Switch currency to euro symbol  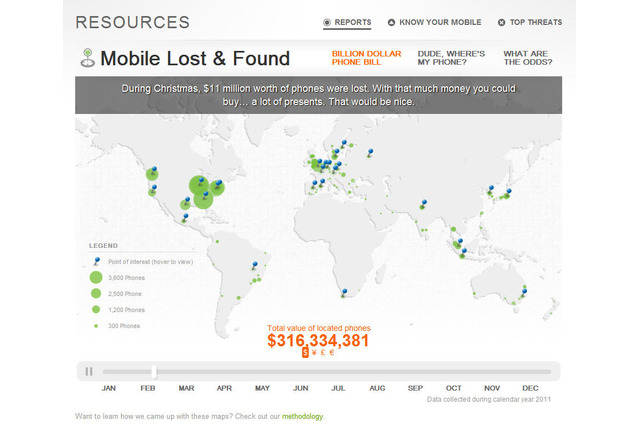[x=333, y=353]
